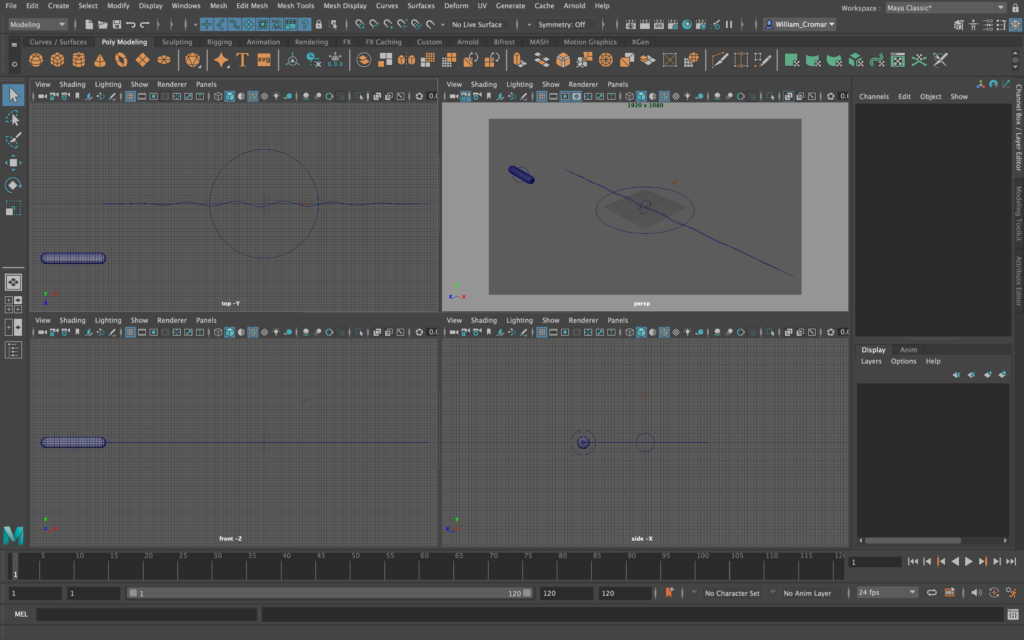The image size is (1024, 640).
Task: Create a polygon sphere from the shelf
Action: pos(36,61)
